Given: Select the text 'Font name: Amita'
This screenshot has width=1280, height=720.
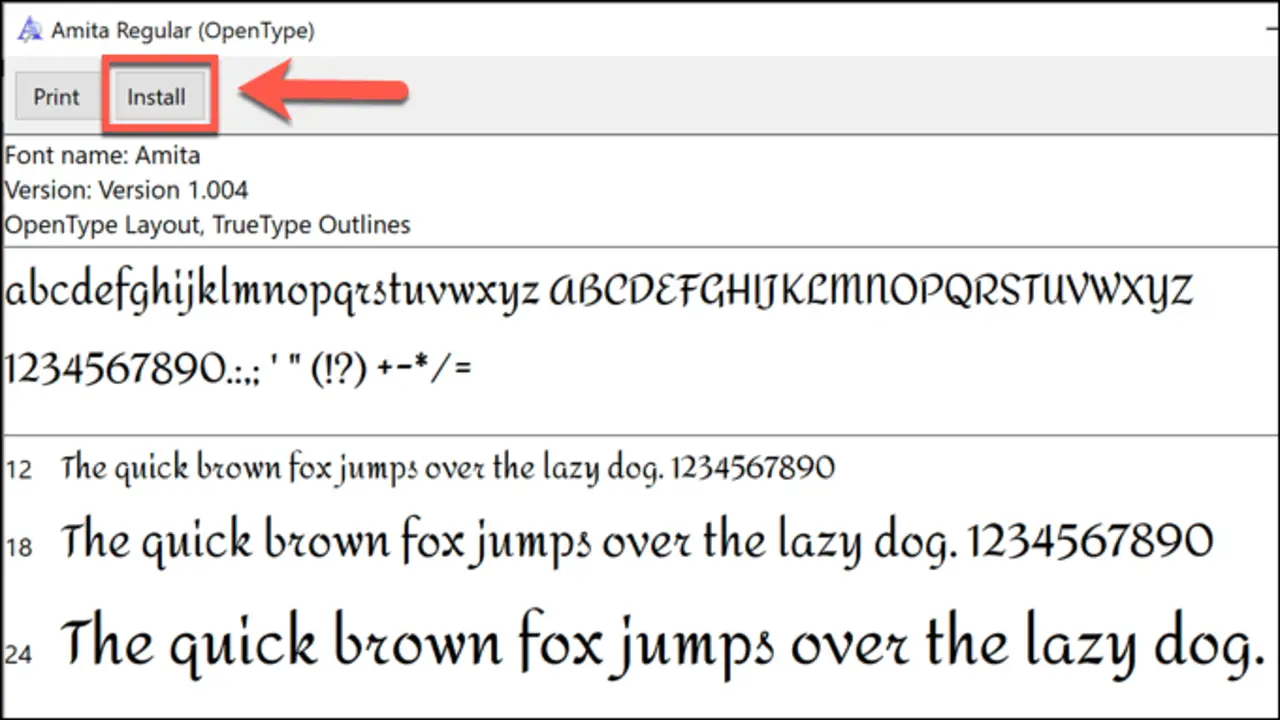Looking at the screenshot, I should 103,156.
